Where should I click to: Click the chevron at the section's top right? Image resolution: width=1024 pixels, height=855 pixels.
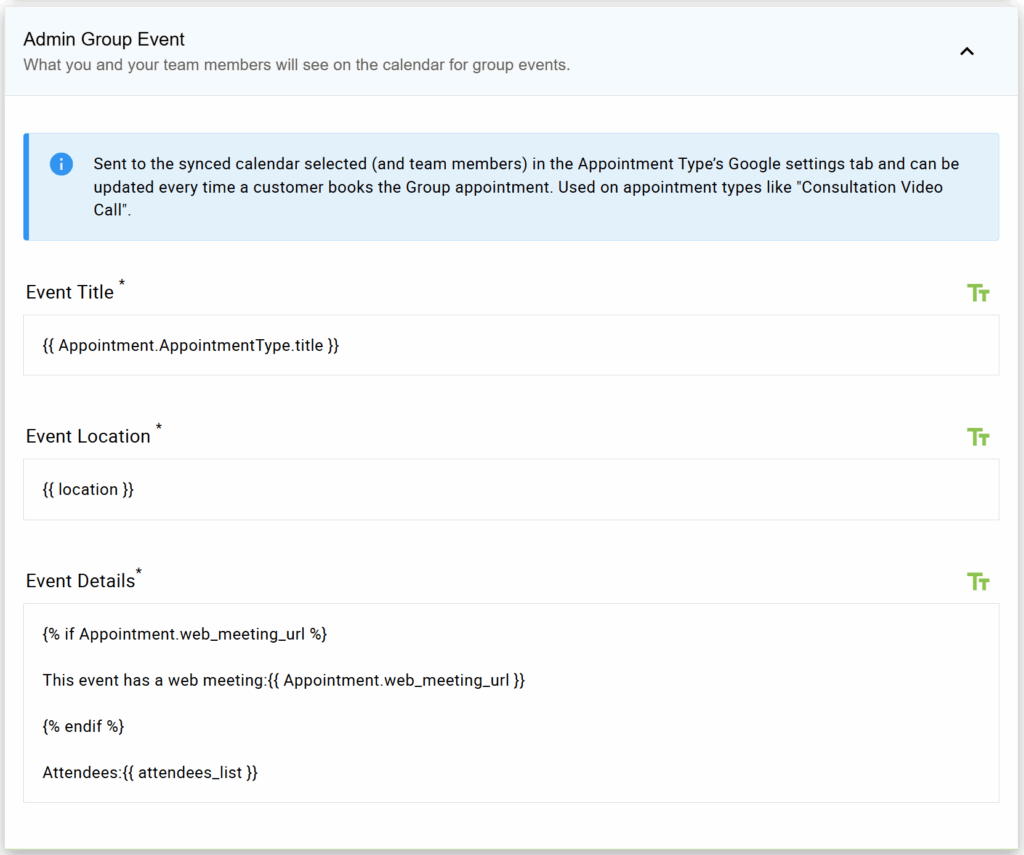point(966,50)
